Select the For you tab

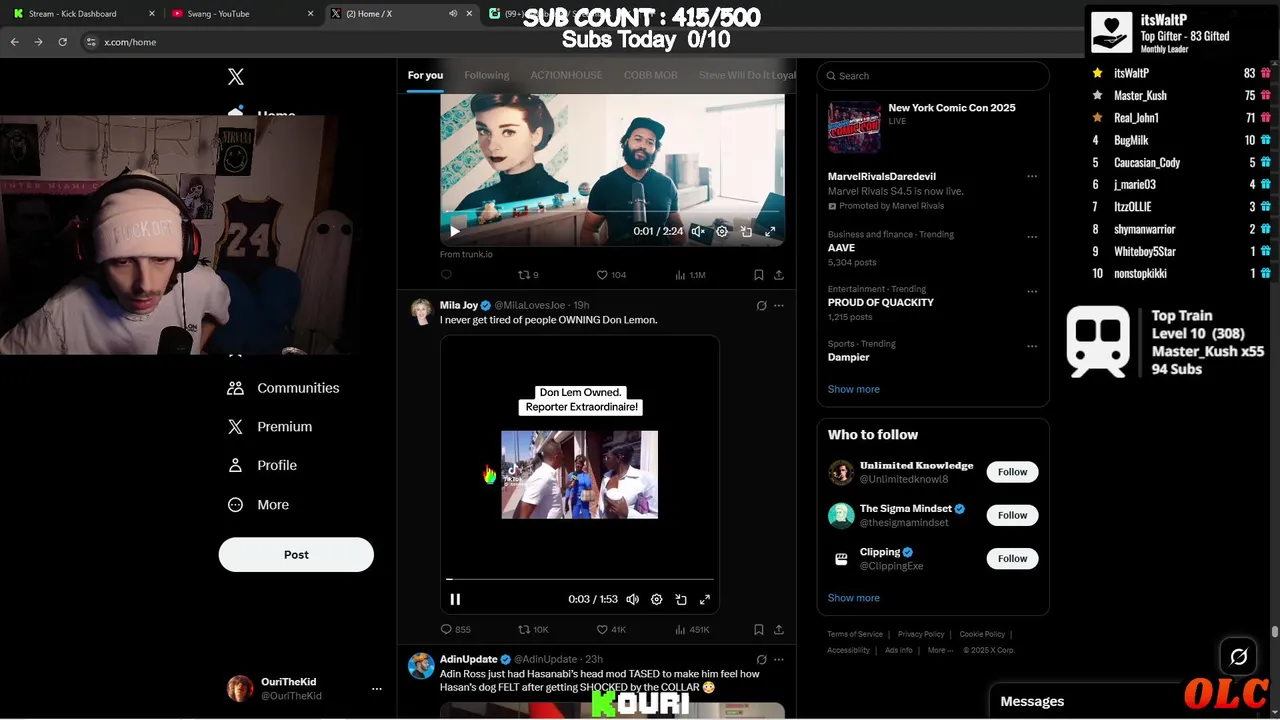(x=425, y=76)
